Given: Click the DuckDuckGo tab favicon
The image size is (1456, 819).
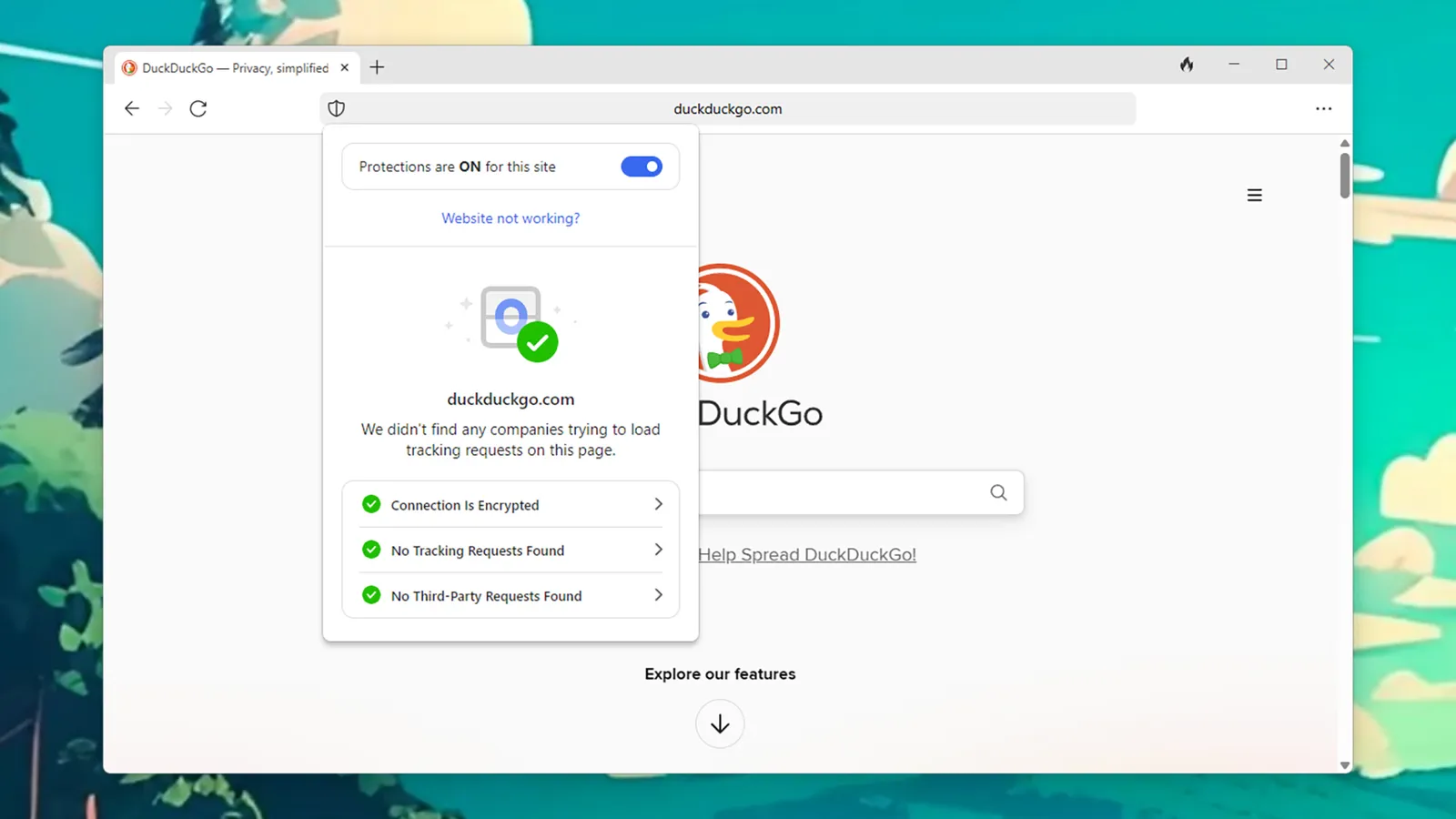Looking at the screenshot, I should click(x=129, y=67).
